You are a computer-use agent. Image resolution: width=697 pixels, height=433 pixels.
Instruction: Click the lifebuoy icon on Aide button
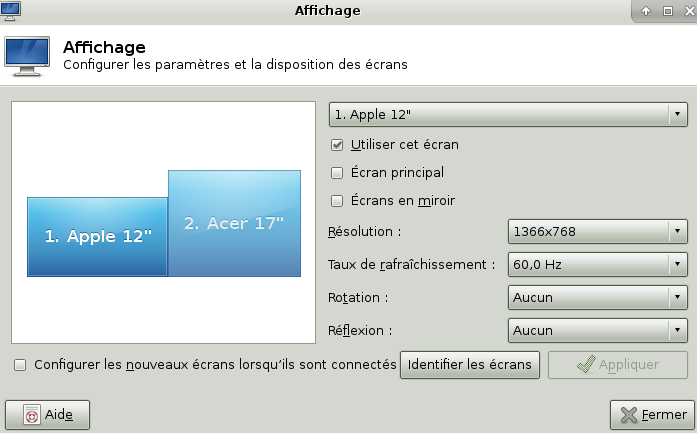32,414
